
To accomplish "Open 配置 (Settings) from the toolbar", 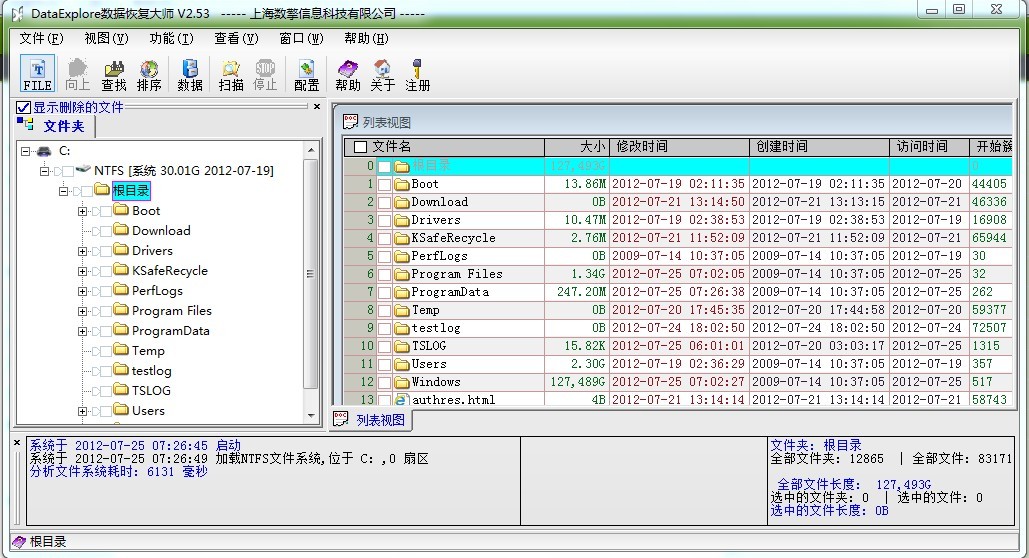I will pos(307,75).
